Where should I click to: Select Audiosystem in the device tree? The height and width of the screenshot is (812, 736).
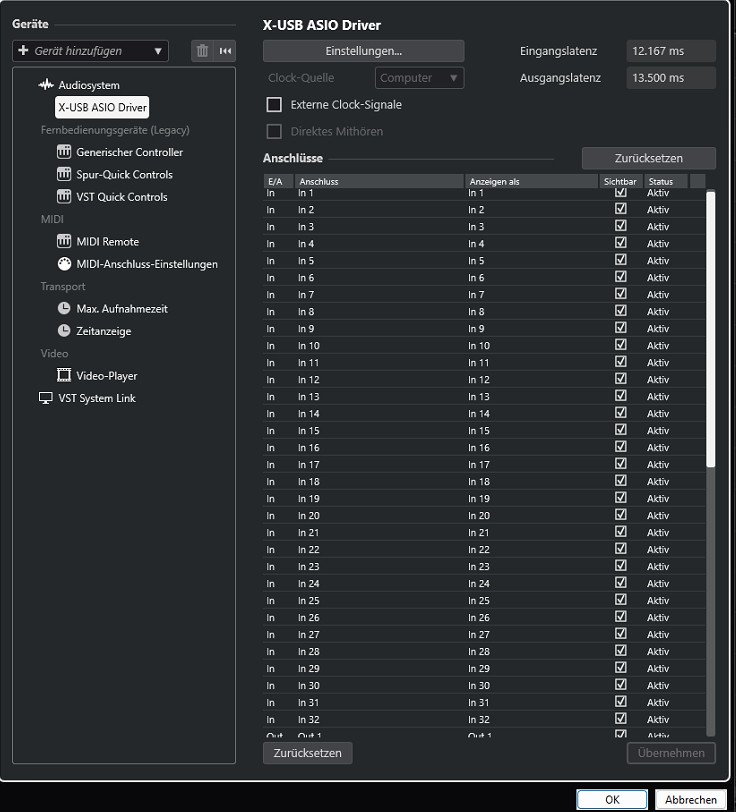(89, 85)
